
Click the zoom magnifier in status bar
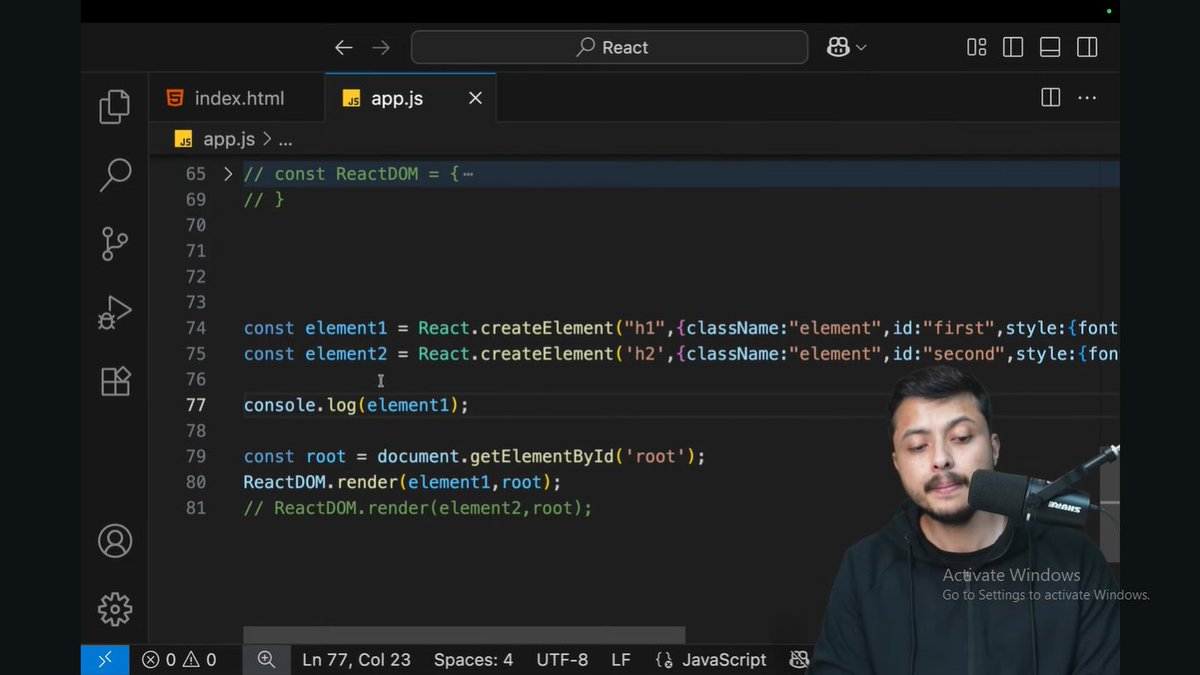pyautogui.click(x=266, y=660)
